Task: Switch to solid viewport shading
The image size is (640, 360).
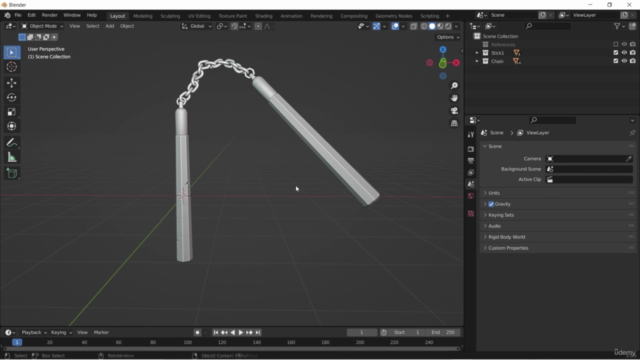Action: [x=432, y=26]
